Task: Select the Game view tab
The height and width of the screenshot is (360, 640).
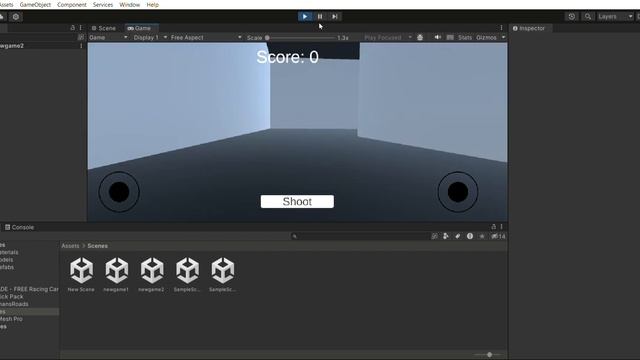Action: (x=140, y=28)
